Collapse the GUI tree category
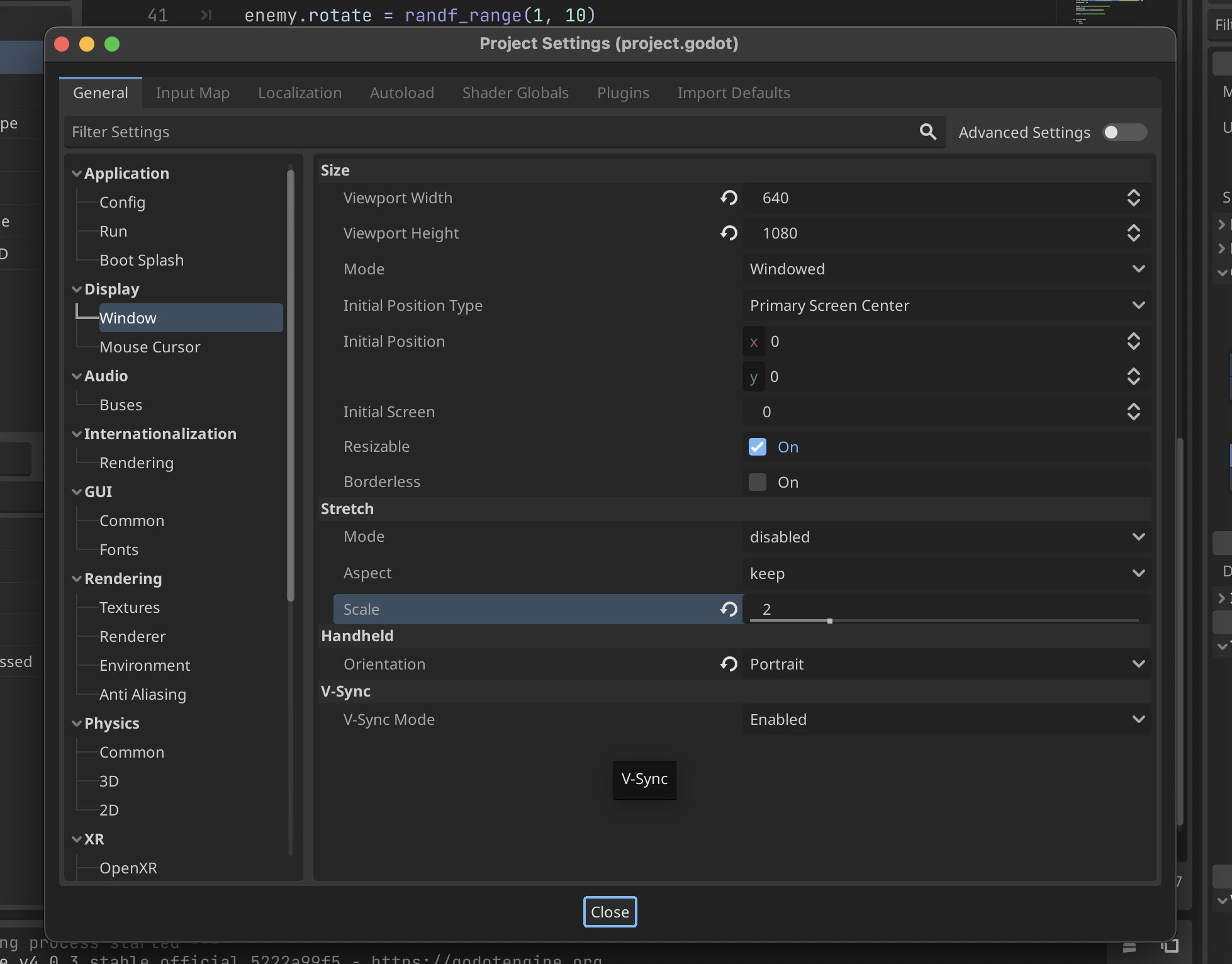The image size is (1232, 964). click(x=77, y=492)
